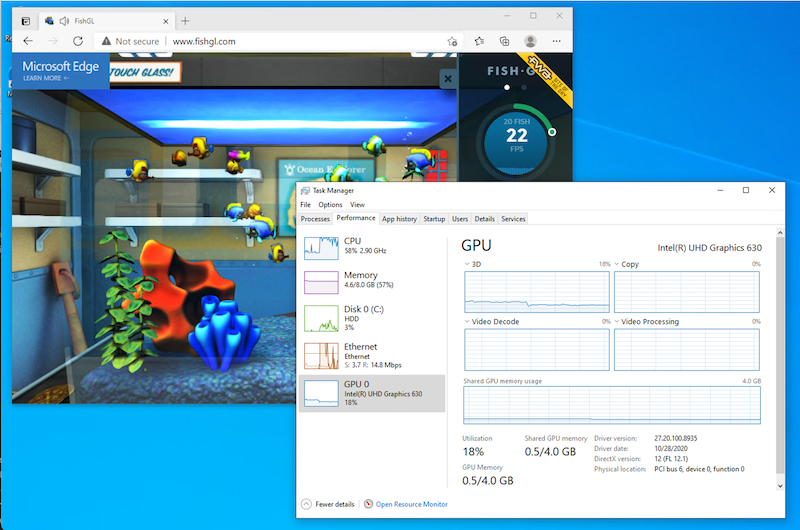Screen dimensions: 800x530
Task: Click the Open Resource Monitor link
Action: point(411,504)
